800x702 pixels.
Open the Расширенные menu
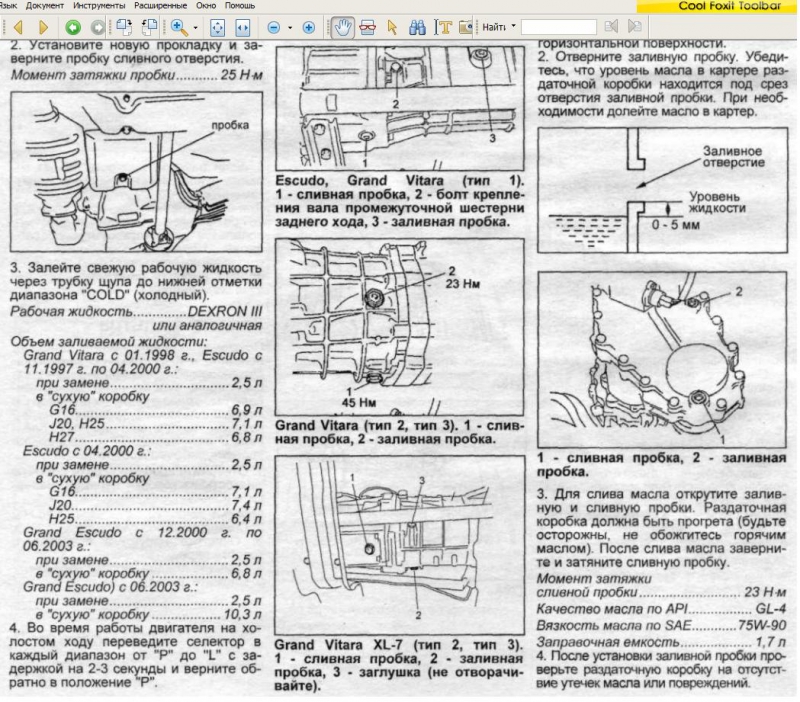click(160, 6)
